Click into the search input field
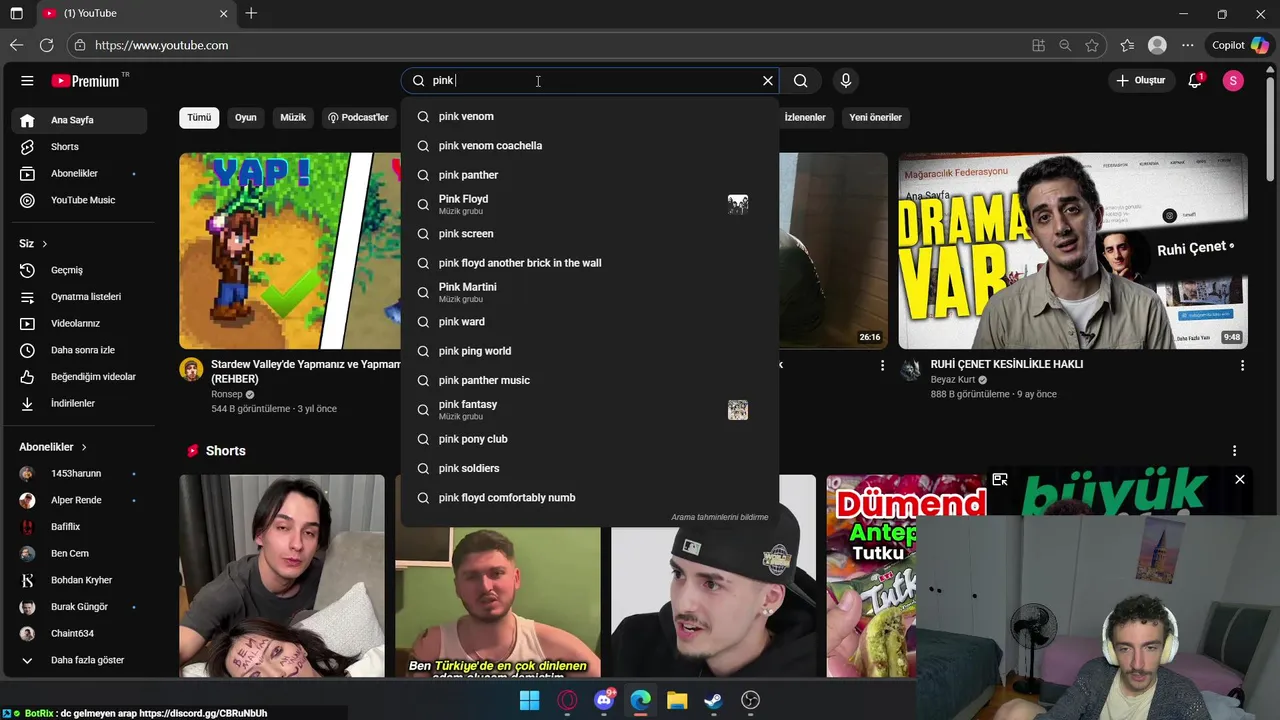1280x720 pixels. [x=590, y=81]
